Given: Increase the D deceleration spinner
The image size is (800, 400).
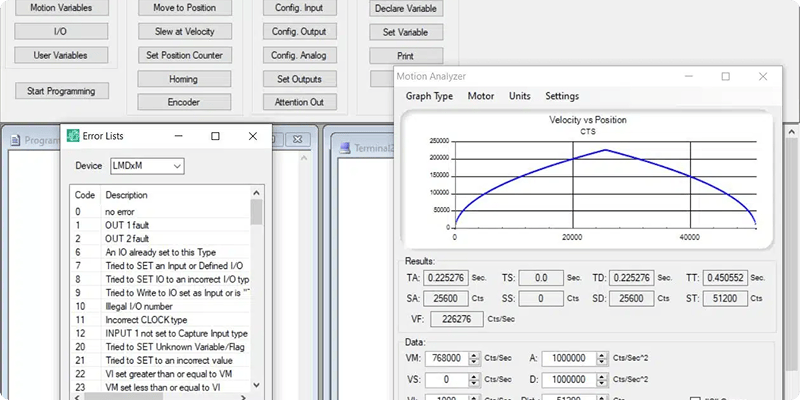Looking at the screenshot, I should (x=602, y=377).
